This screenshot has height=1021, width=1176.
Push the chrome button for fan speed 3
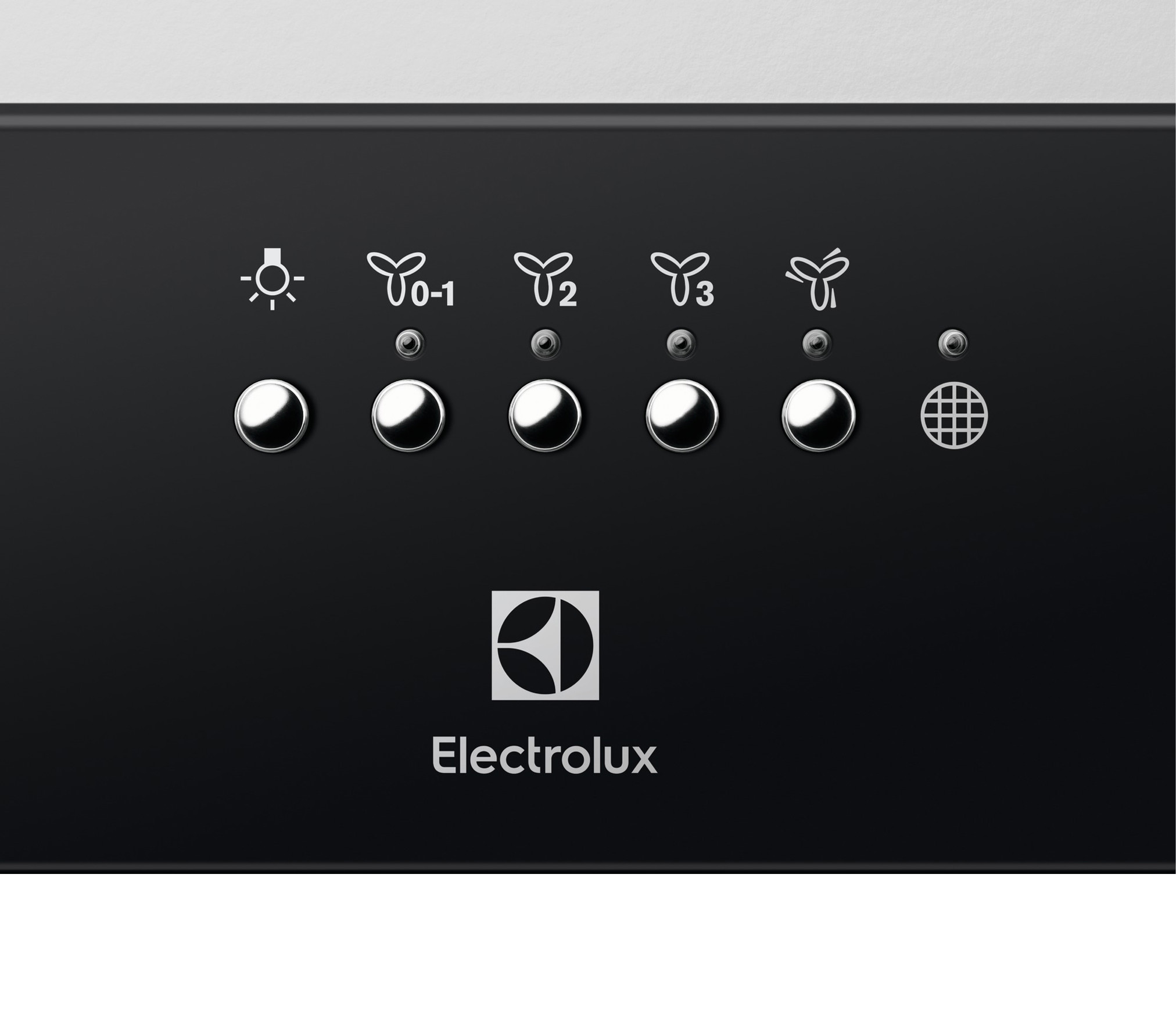(682, 415)
